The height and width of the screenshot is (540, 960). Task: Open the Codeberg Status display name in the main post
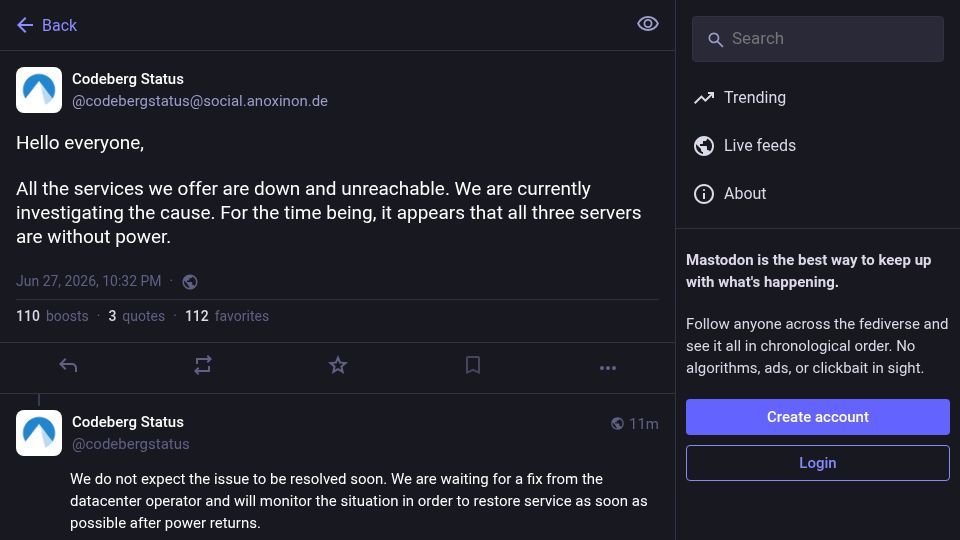[128, 79]
